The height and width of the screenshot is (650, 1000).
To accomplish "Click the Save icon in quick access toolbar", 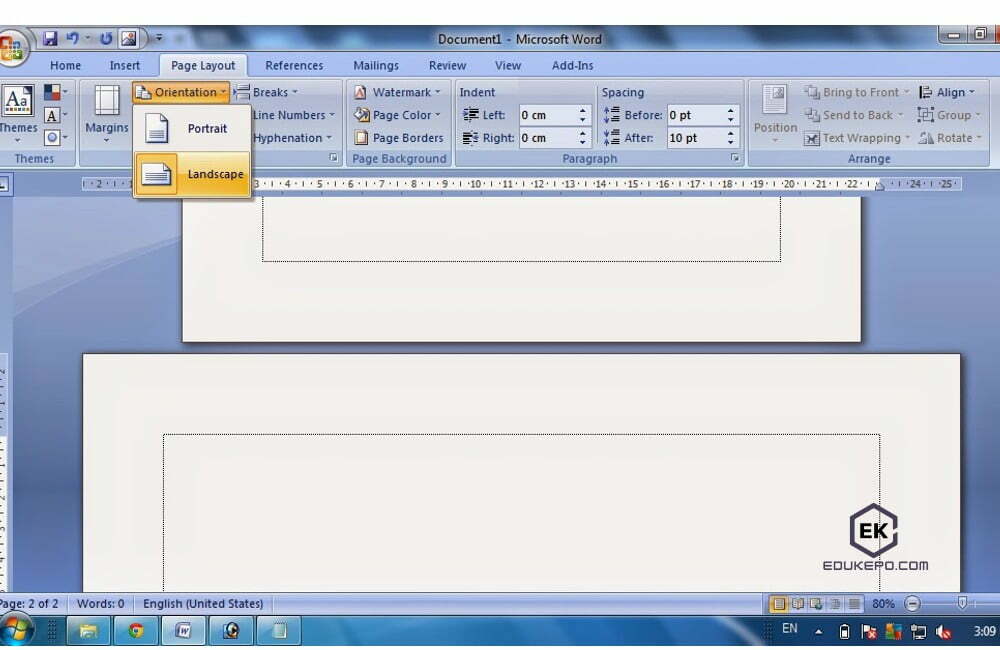I will click(x=50, y=39).
